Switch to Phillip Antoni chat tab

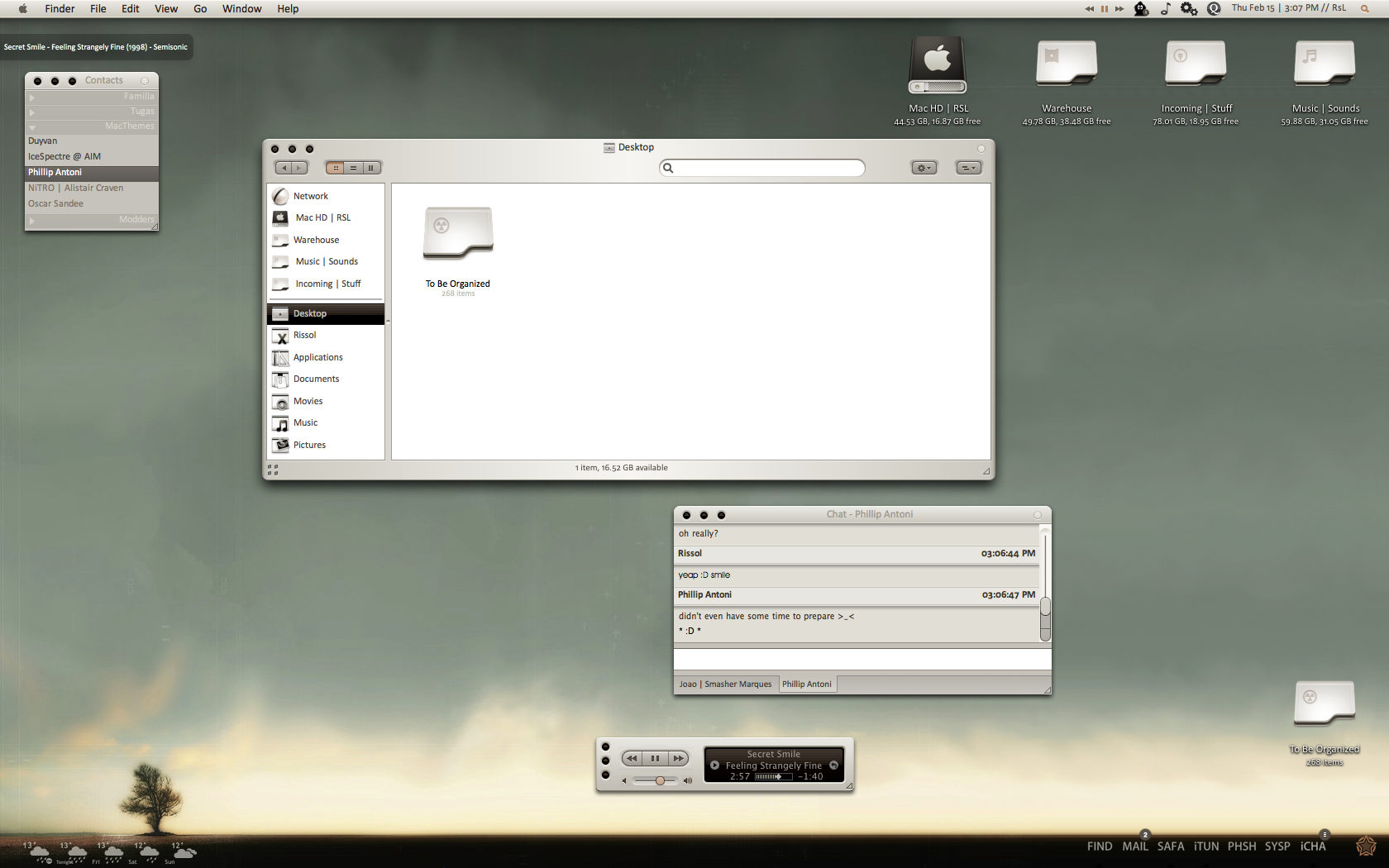tap(807, 684)
